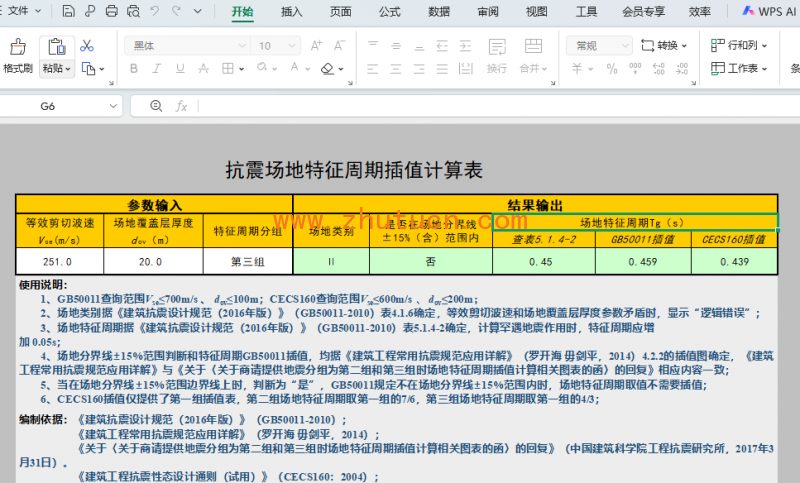Viewport: 800px width, 483px height.
Task: Apply the fill color bucket
Action: [x=262, y=67]
